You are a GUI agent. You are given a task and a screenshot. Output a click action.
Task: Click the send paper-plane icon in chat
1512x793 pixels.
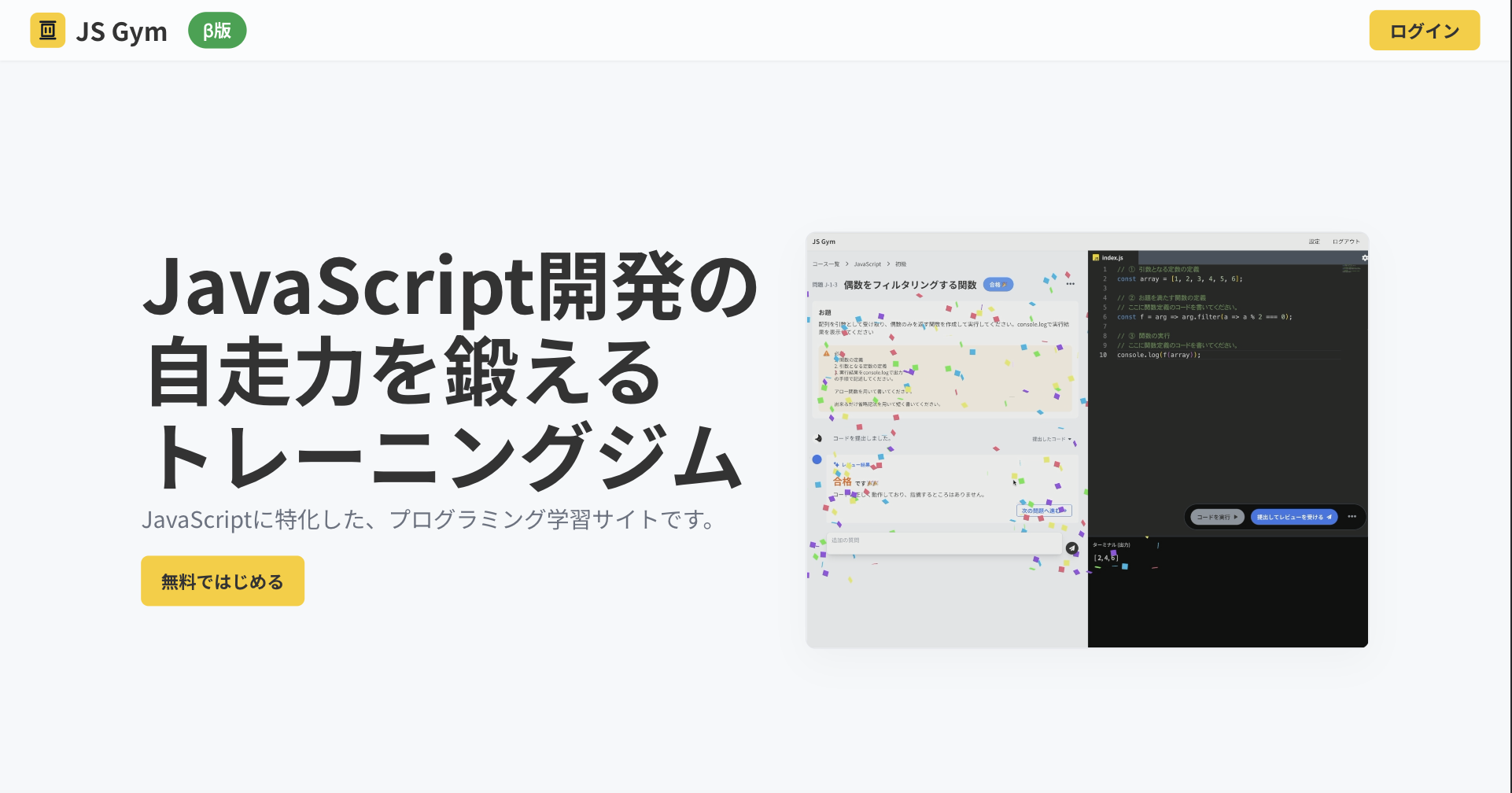(1072, 548)
